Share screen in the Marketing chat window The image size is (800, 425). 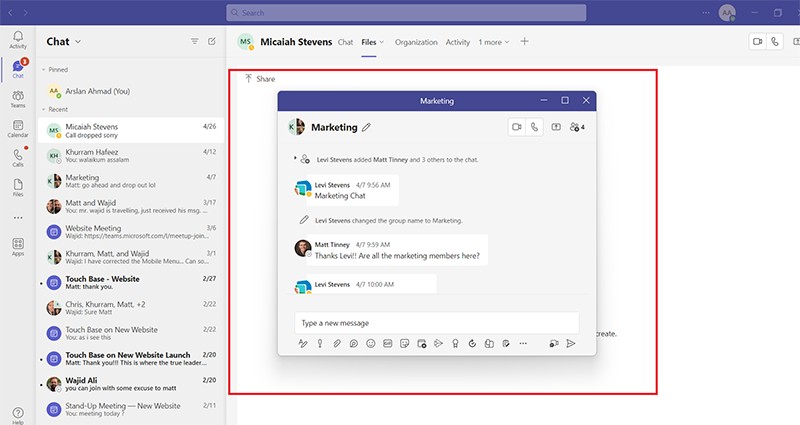pyautogui.click(x=556, y=127)
